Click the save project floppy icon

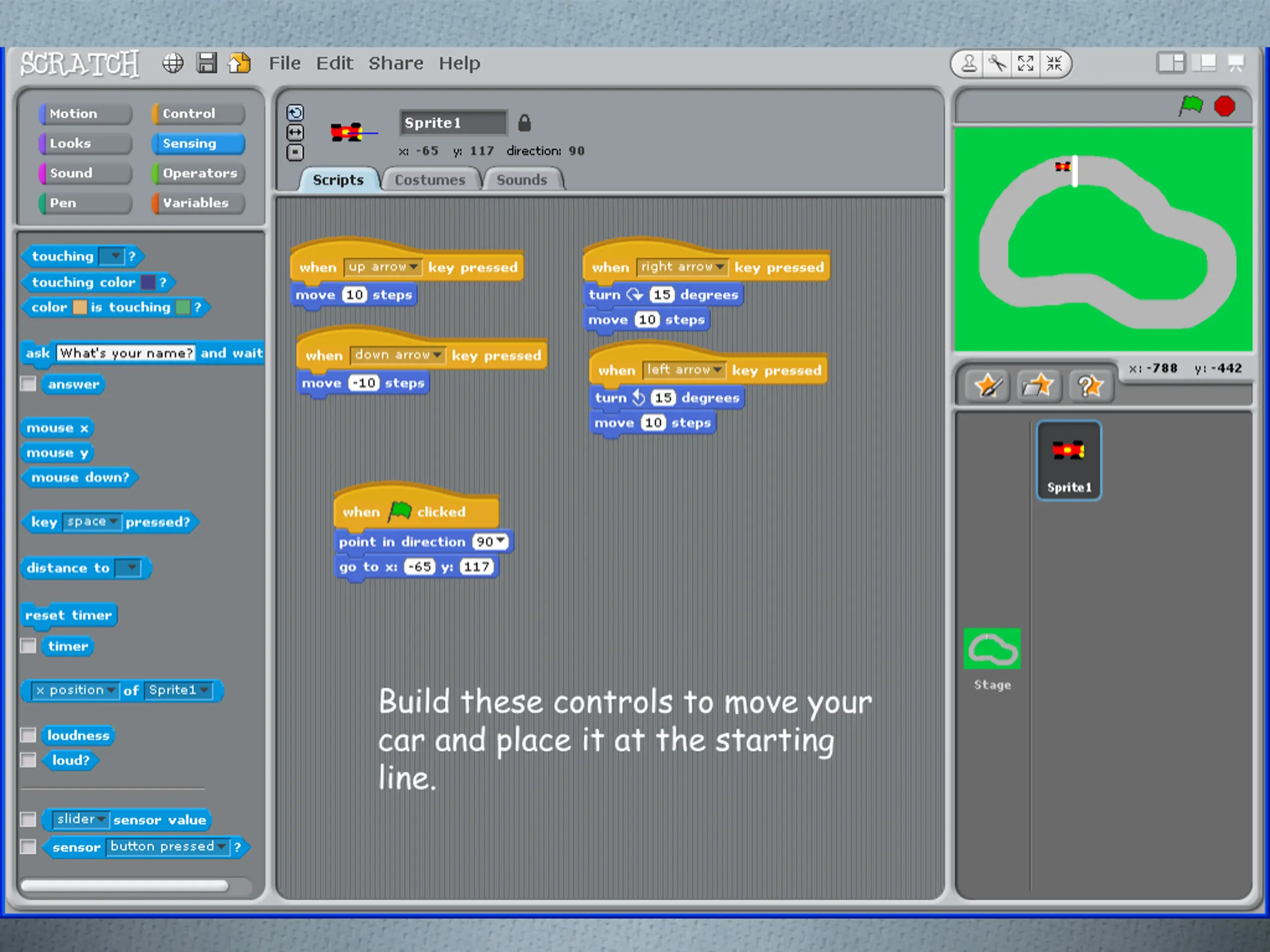click(x=207, y=63)
